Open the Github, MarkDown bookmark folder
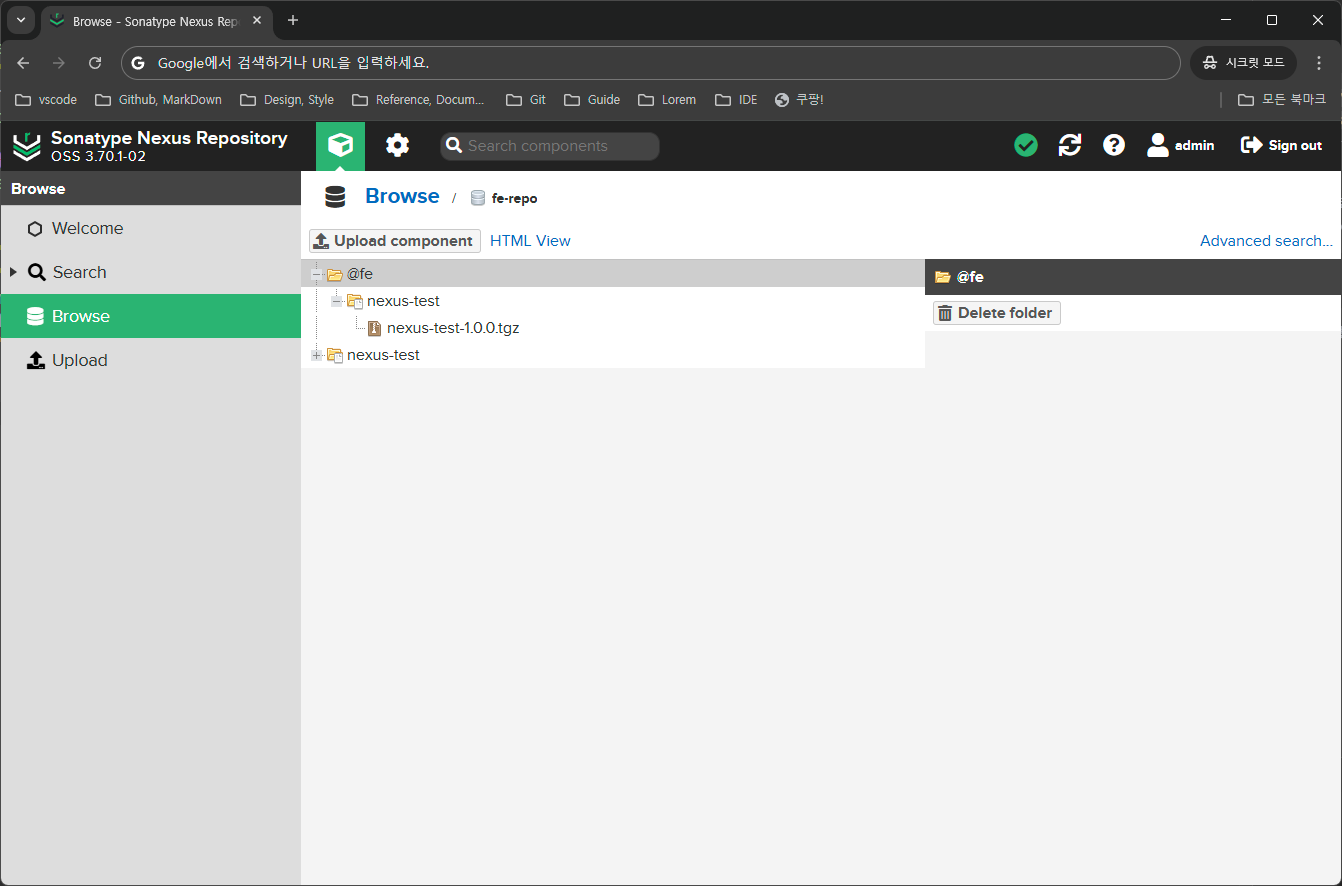Screen dimensions: 1342x886 pos(158,100)
